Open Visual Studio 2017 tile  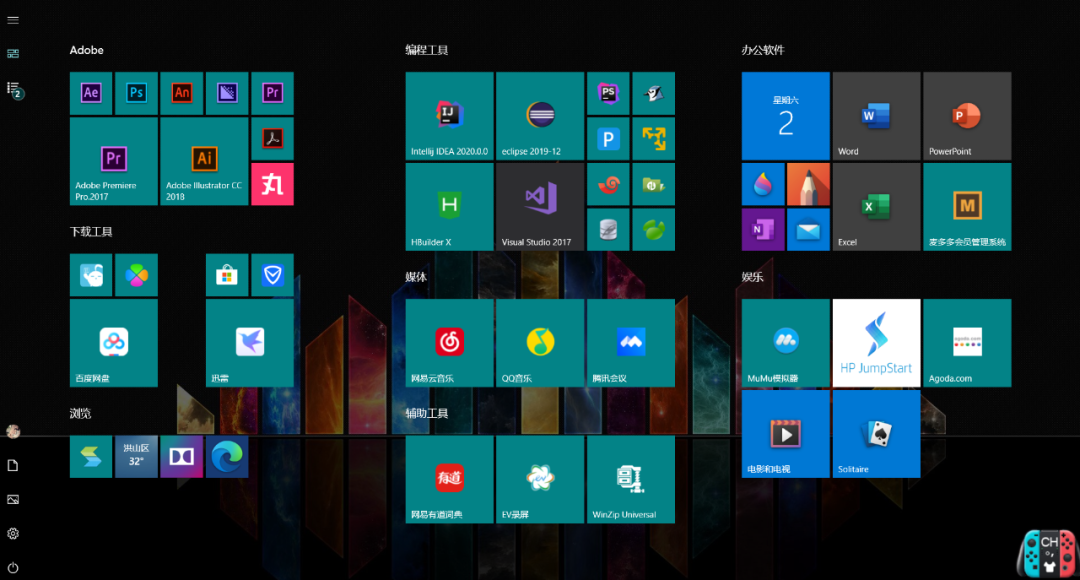click(541, 207)
